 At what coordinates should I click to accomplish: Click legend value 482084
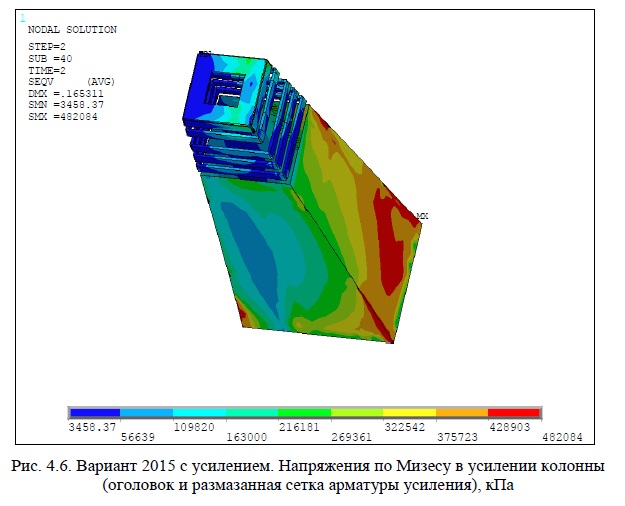[x=562, y=437]
